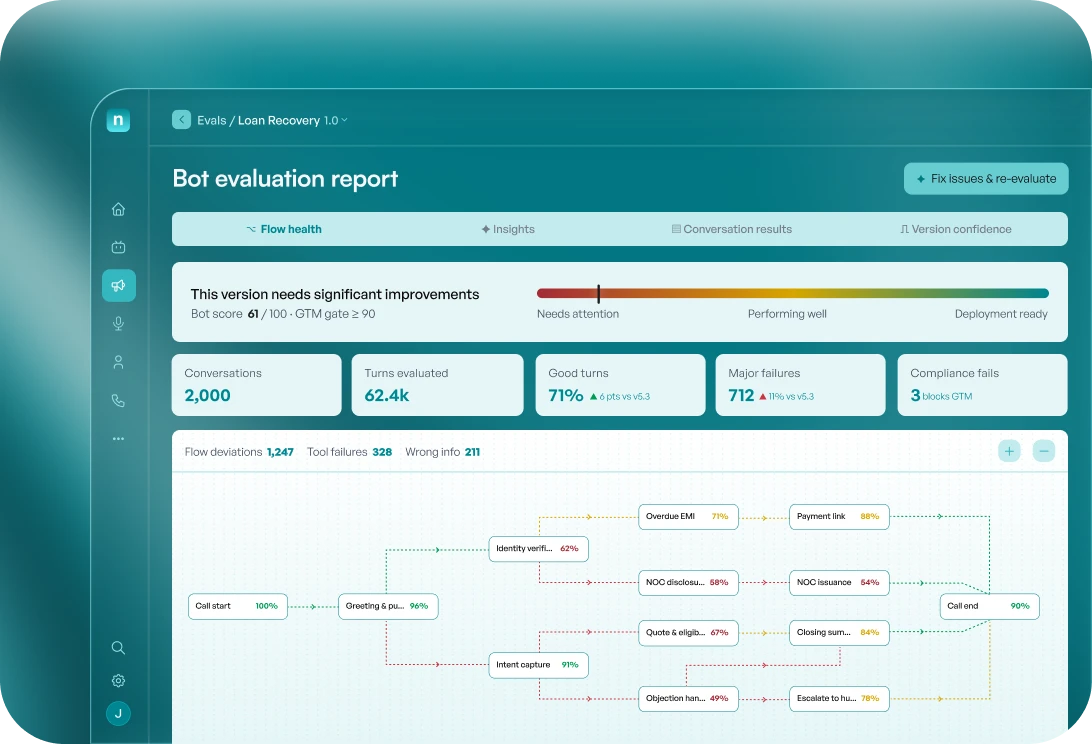This screenshot has height=744, width=1092.
Task: Zoom in the flow diagram with plus
Action: [1009, 451]
